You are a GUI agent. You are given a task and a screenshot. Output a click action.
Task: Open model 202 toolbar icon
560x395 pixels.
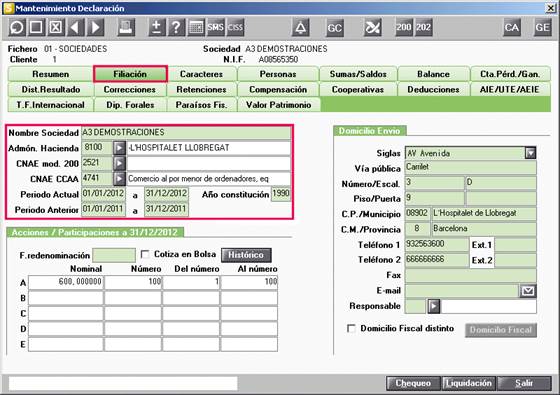coord(423,27)
